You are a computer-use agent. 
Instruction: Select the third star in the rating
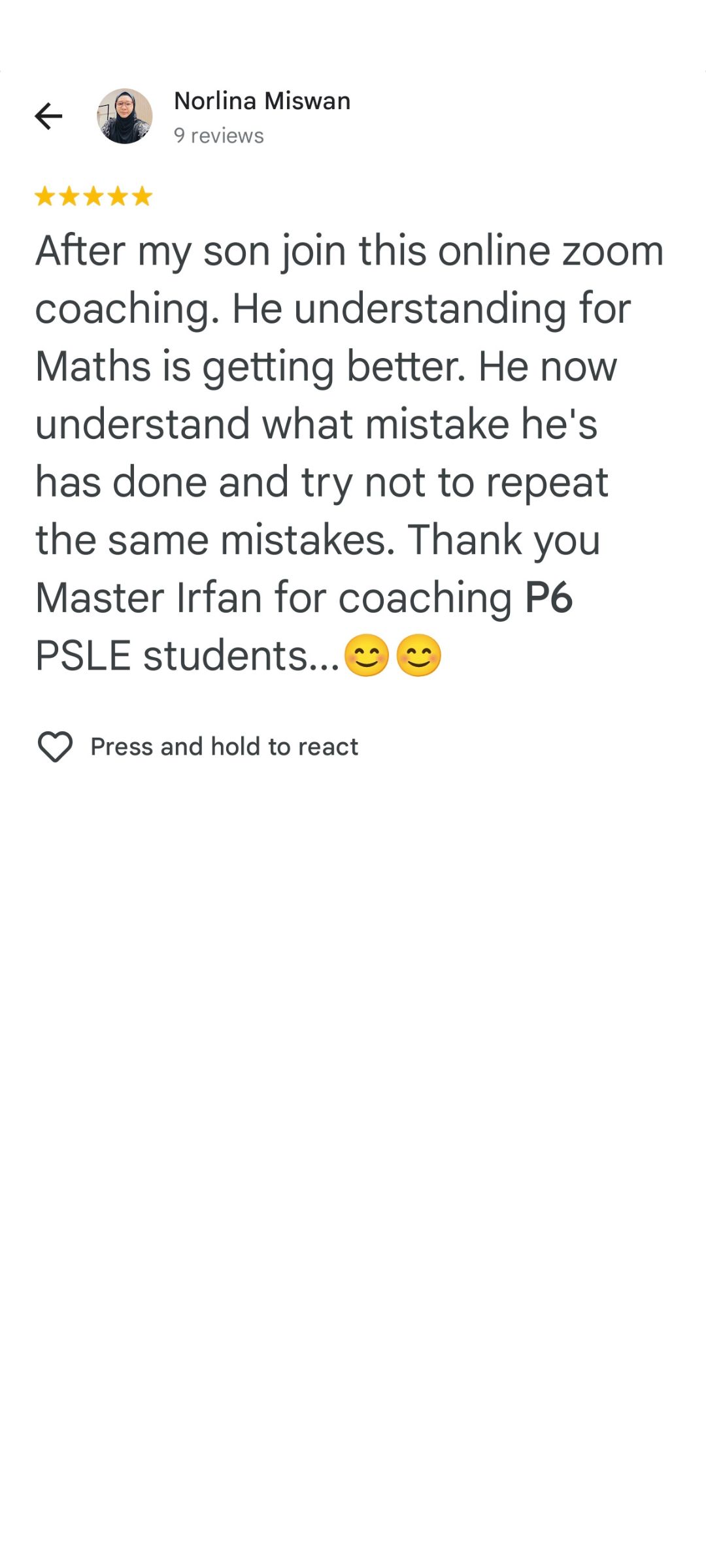tap(93, 196)
